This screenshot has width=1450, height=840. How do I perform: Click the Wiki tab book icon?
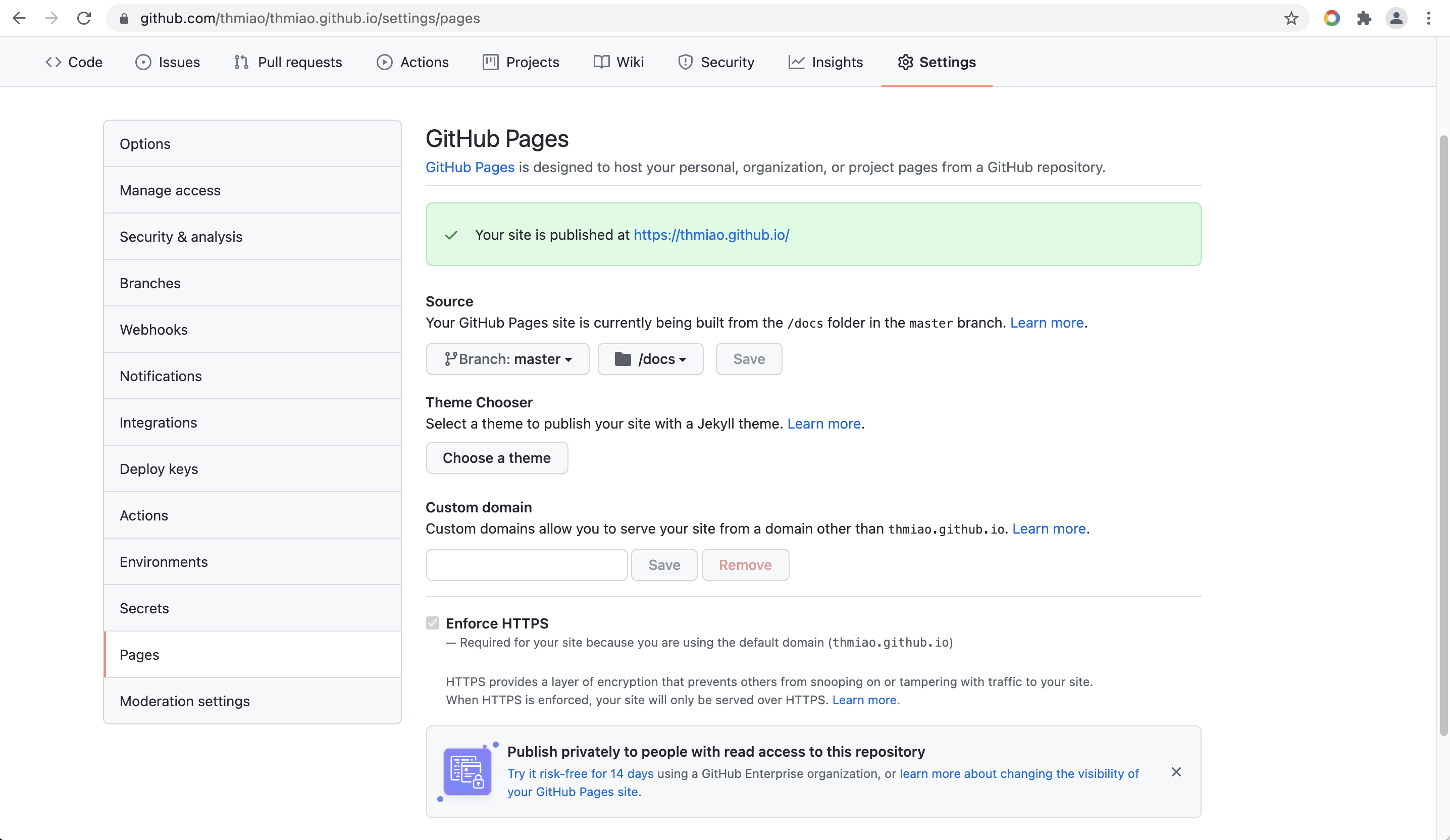(x=601, y=62)
